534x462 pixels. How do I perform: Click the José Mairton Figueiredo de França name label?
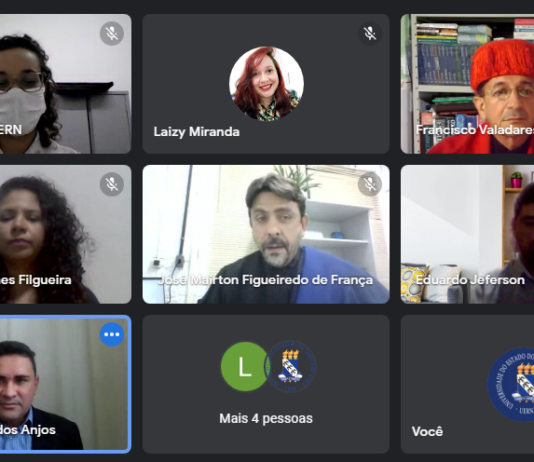click(x=265, y=280)
